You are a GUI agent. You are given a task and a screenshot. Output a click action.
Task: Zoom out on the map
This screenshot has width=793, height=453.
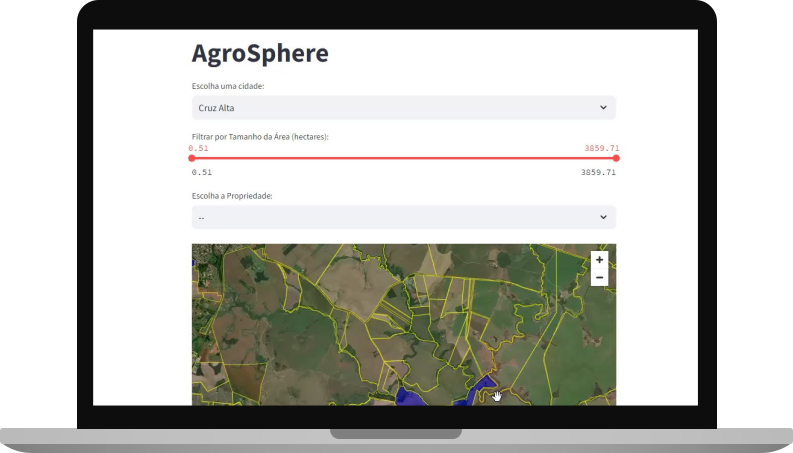[599, 277]
